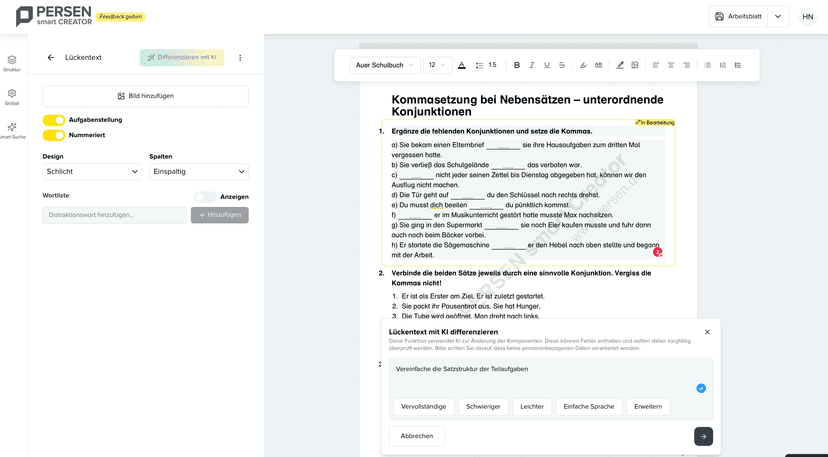
Task: Select the Leichter suggestion chip
Action: (532, 407)
